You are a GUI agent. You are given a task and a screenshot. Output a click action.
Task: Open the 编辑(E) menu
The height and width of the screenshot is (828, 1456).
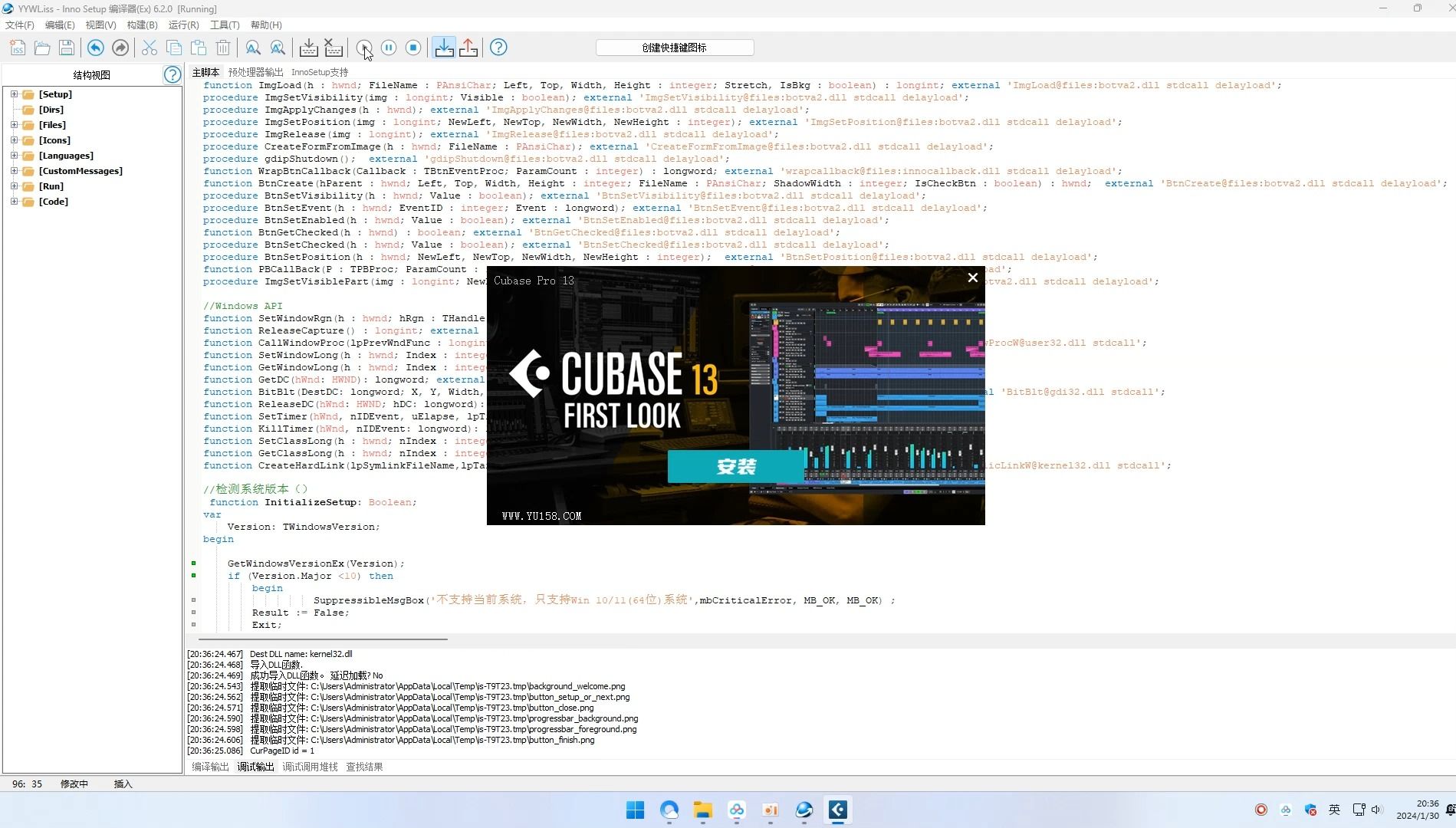[60, 25]
